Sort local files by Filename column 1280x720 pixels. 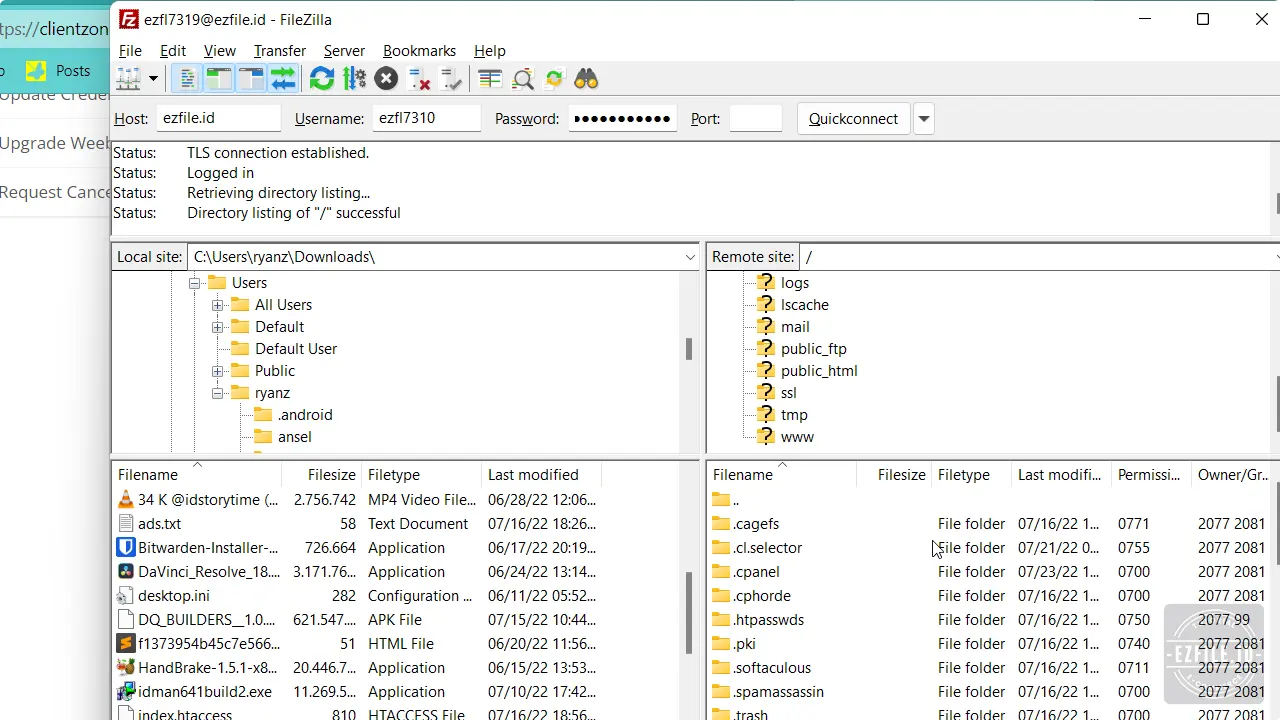click(x=197, y=475)
